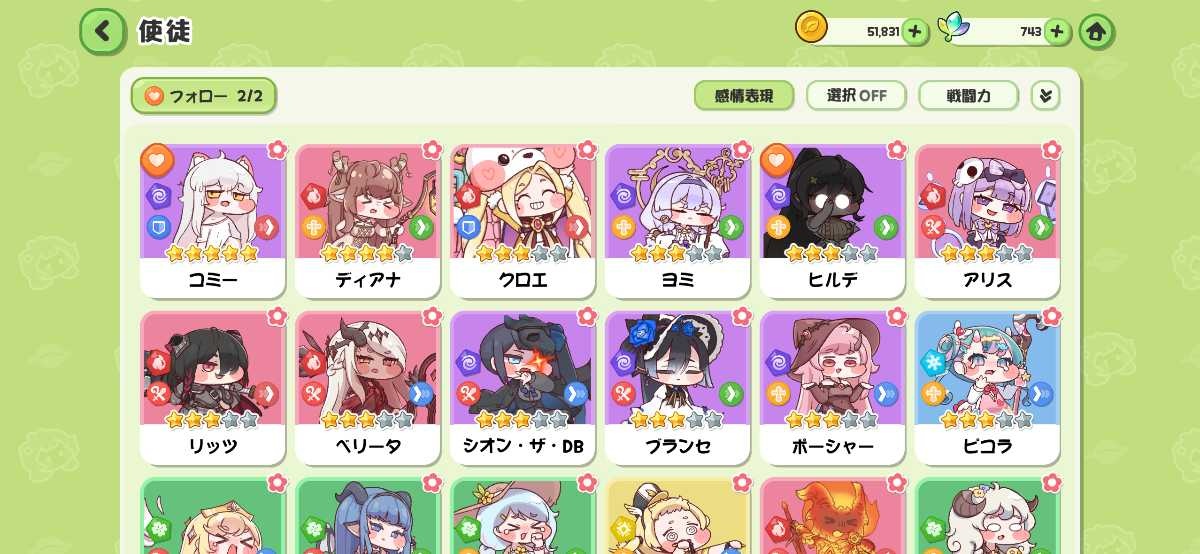Open the 戦闘力 sort dropdown
The height and width of the screenshot is (554, 1200).
(x=968, y=96)
